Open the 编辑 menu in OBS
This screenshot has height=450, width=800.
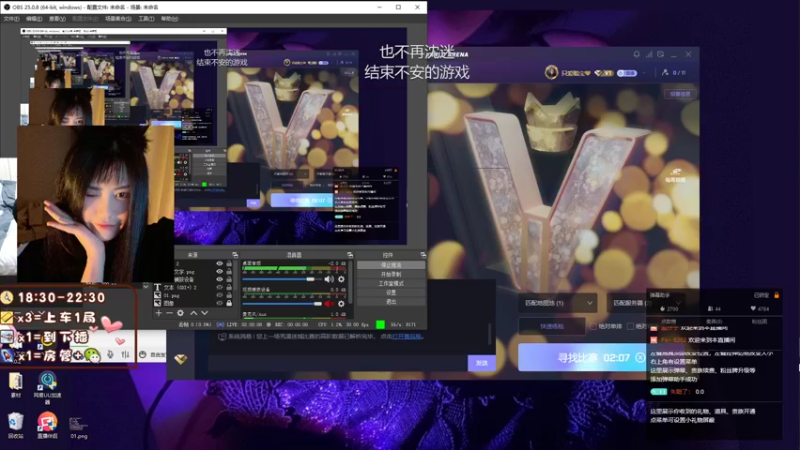[x=34, y=19]
